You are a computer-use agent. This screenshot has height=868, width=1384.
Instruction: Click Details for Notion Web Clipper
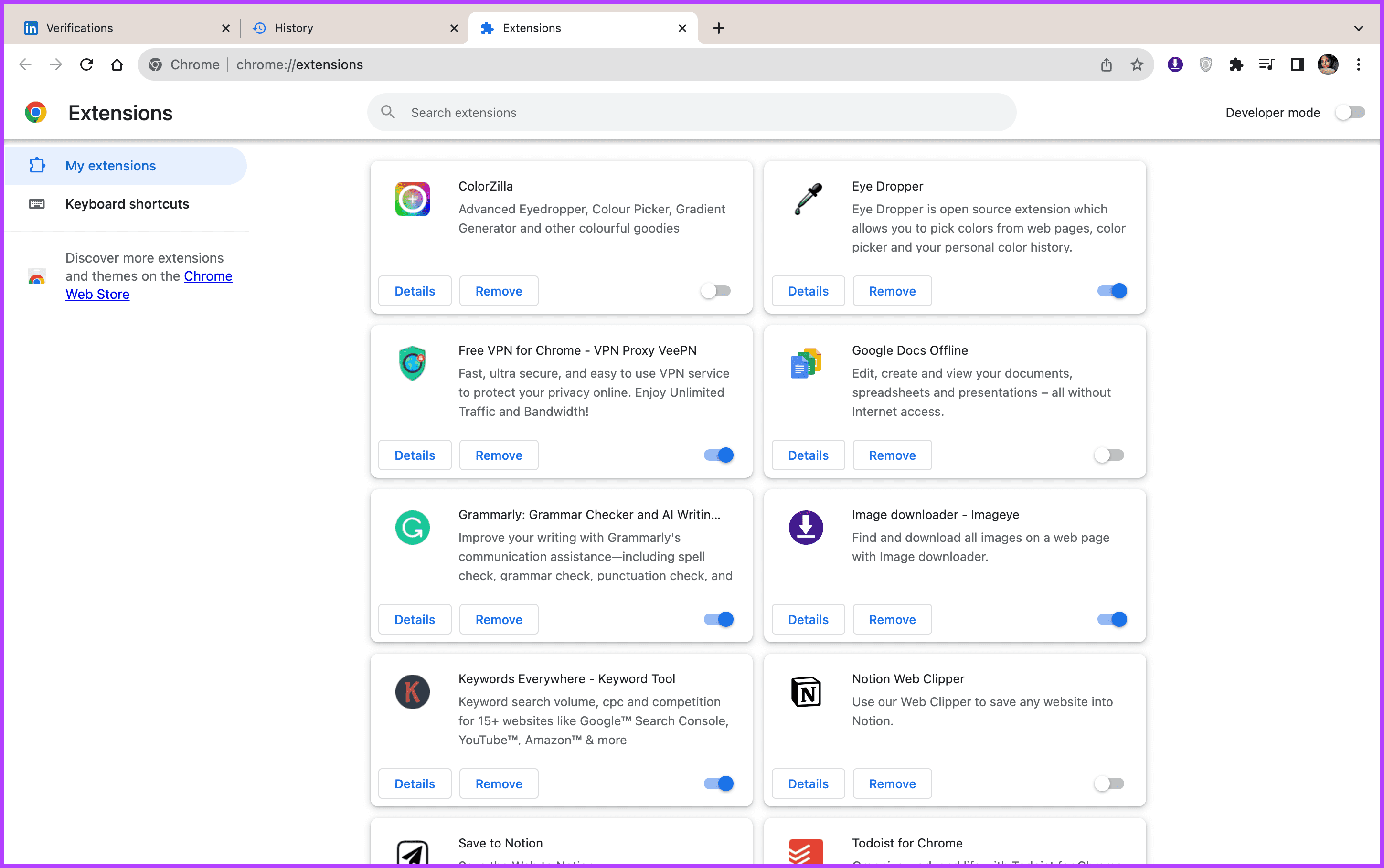click(x=808, y=783)
